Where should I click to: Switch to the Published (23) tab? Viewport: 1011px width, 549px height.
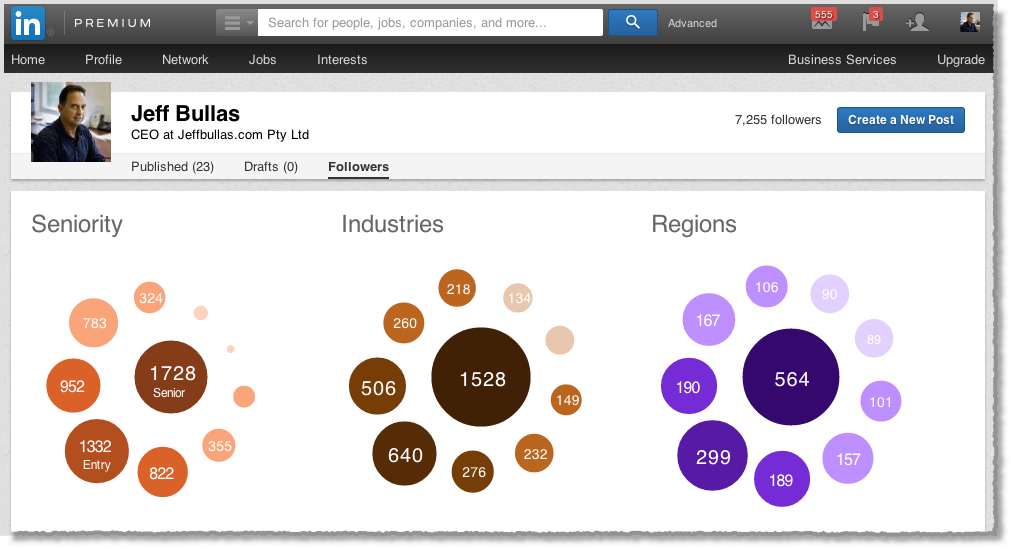[x=172, y=166]
